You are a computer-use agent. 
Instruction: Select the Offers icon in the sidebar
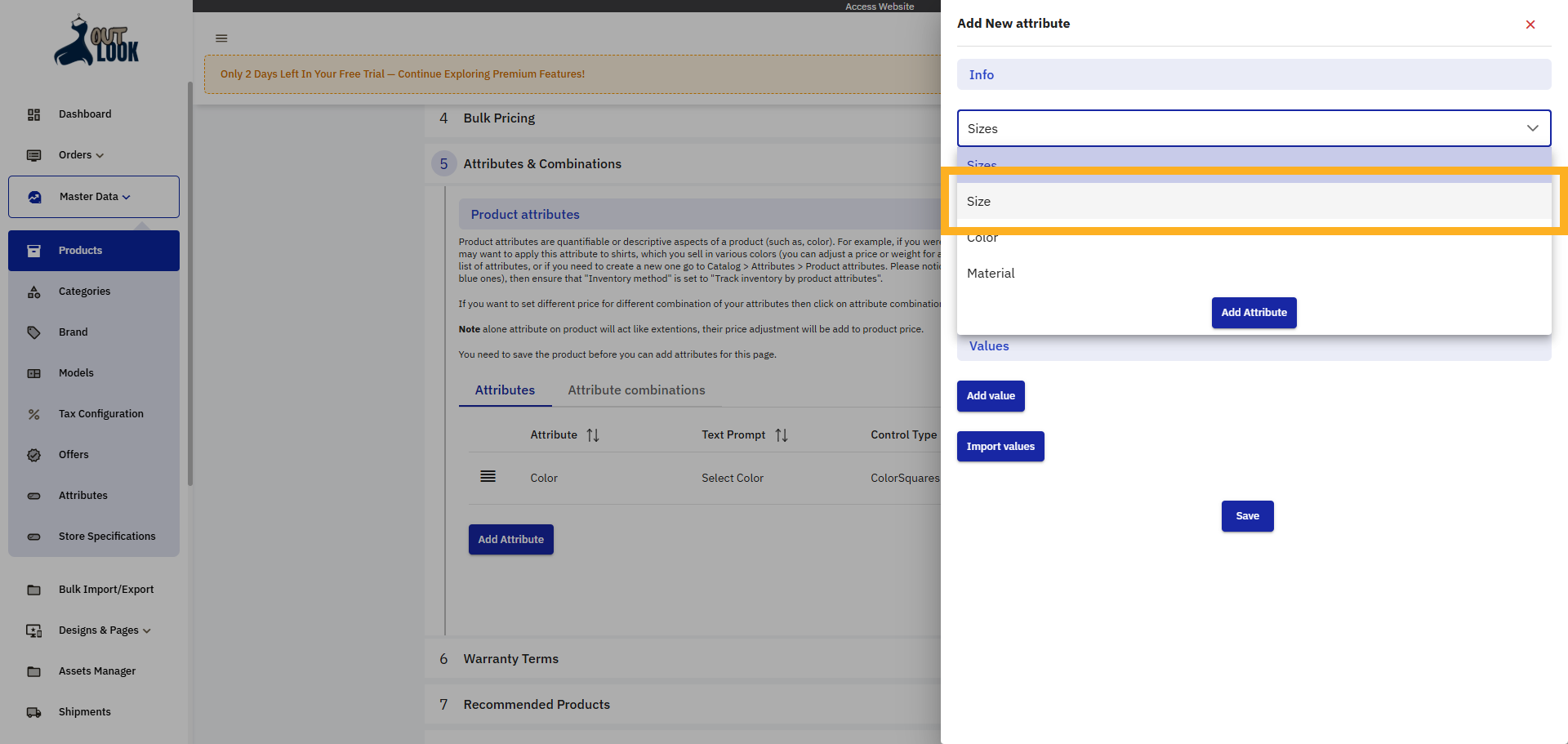(33, 455)
